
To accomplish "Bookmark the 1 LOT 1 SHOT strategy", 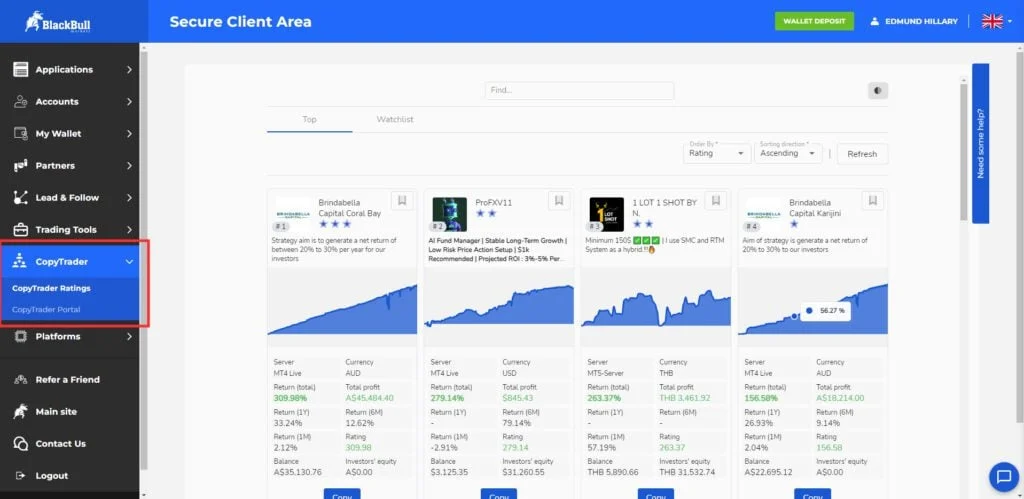I will (x=716, y=201).
